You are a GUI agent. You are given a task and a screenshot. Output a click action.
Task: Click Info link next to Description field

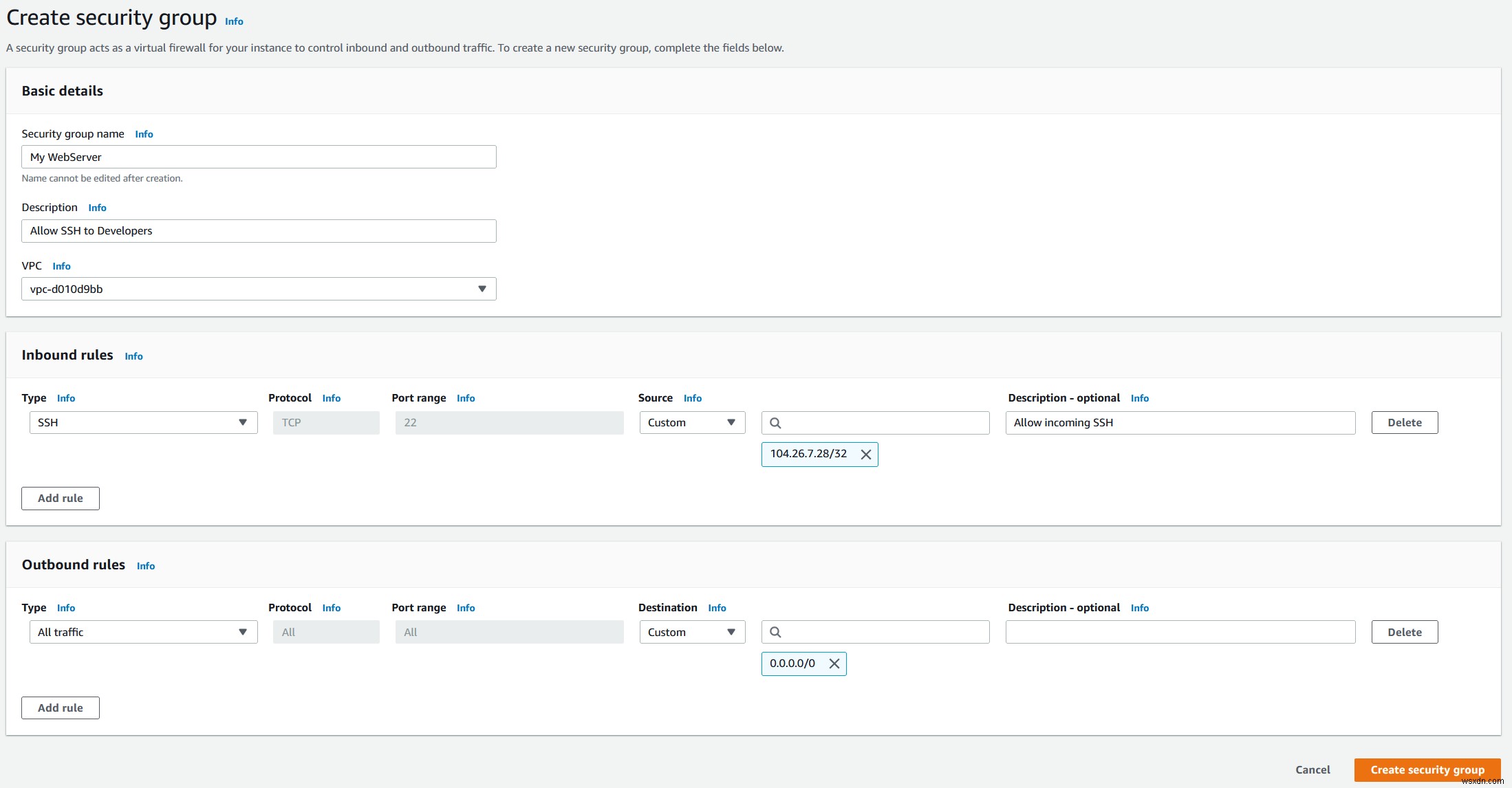pyautogui.click(x=97, y=207)
